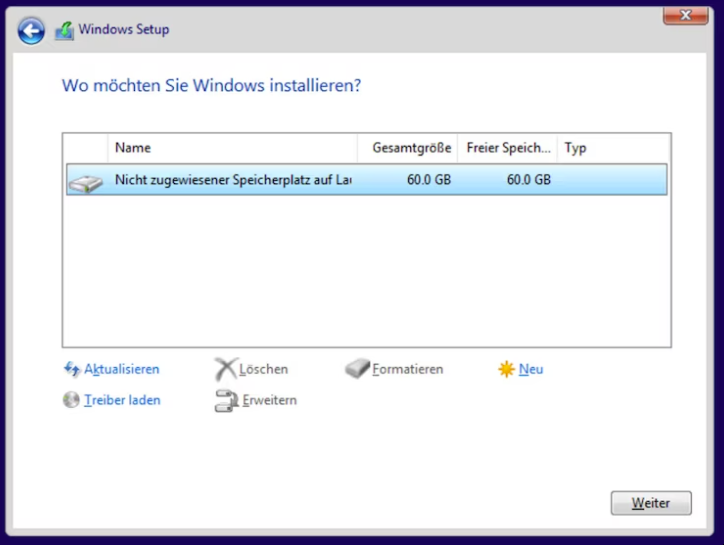This screenshot has width=724, height=545.
Task: Click the Windows Setup title icon
Action: click(65, 30)
